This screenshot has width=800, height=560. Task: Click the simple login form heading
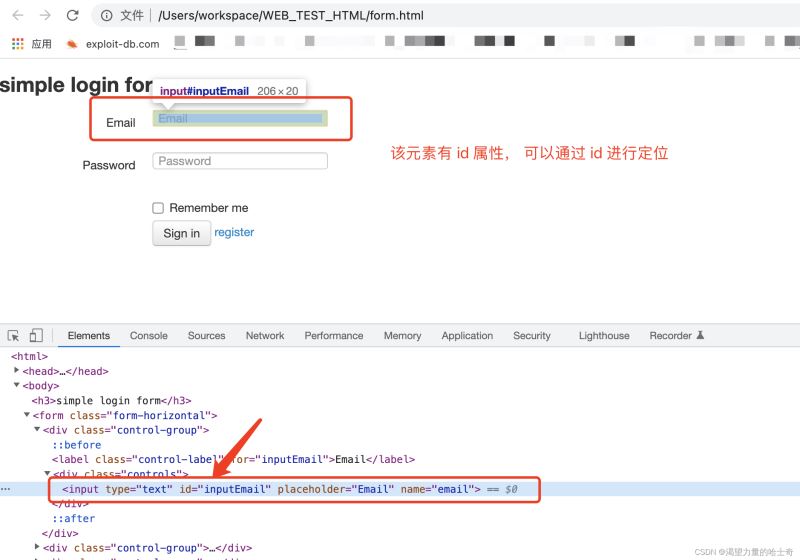click(x=77, y=85)
